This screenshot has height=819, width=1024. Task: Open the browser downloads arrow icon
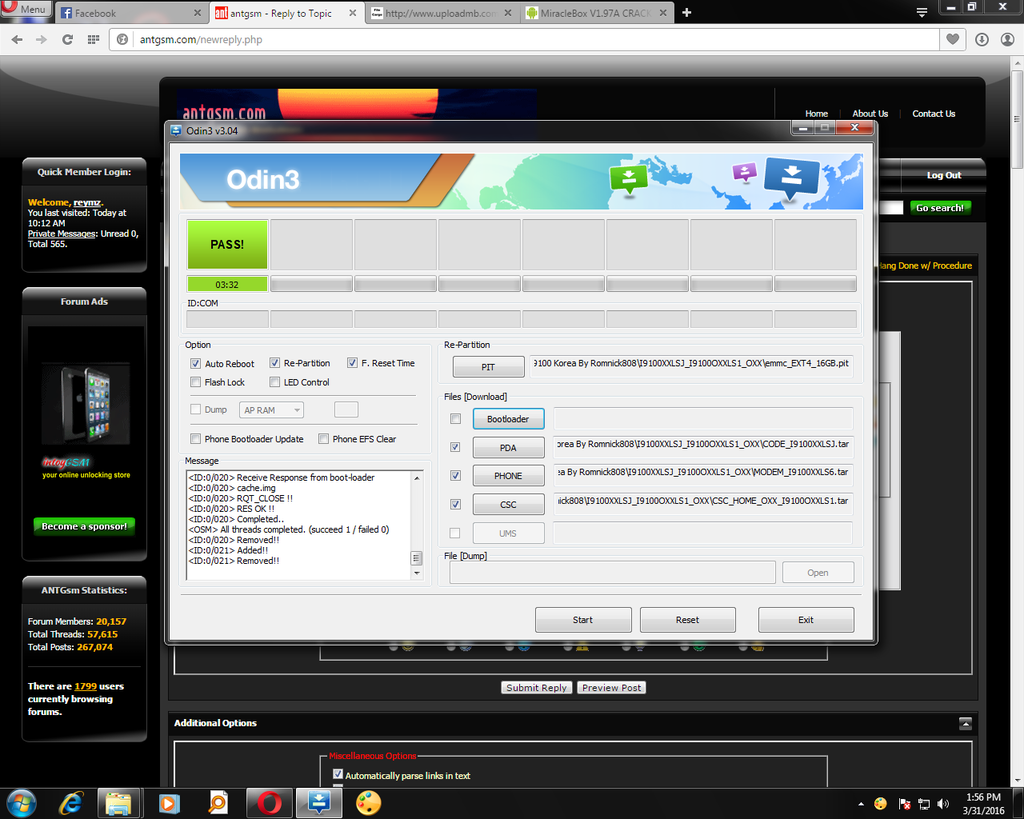click(981, 39)
